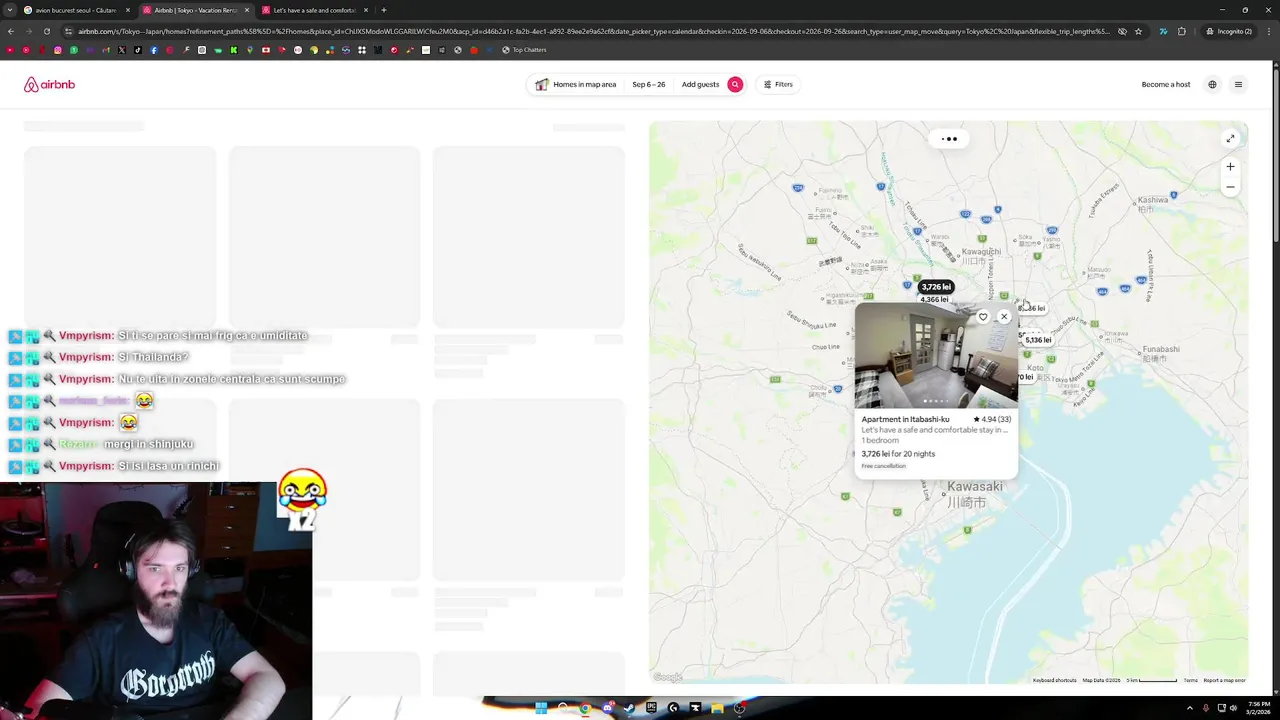This screenshot has width=1280, height=720.
Task: Select the 3,726 lei map price pin
Action: (x=936, y=287)
